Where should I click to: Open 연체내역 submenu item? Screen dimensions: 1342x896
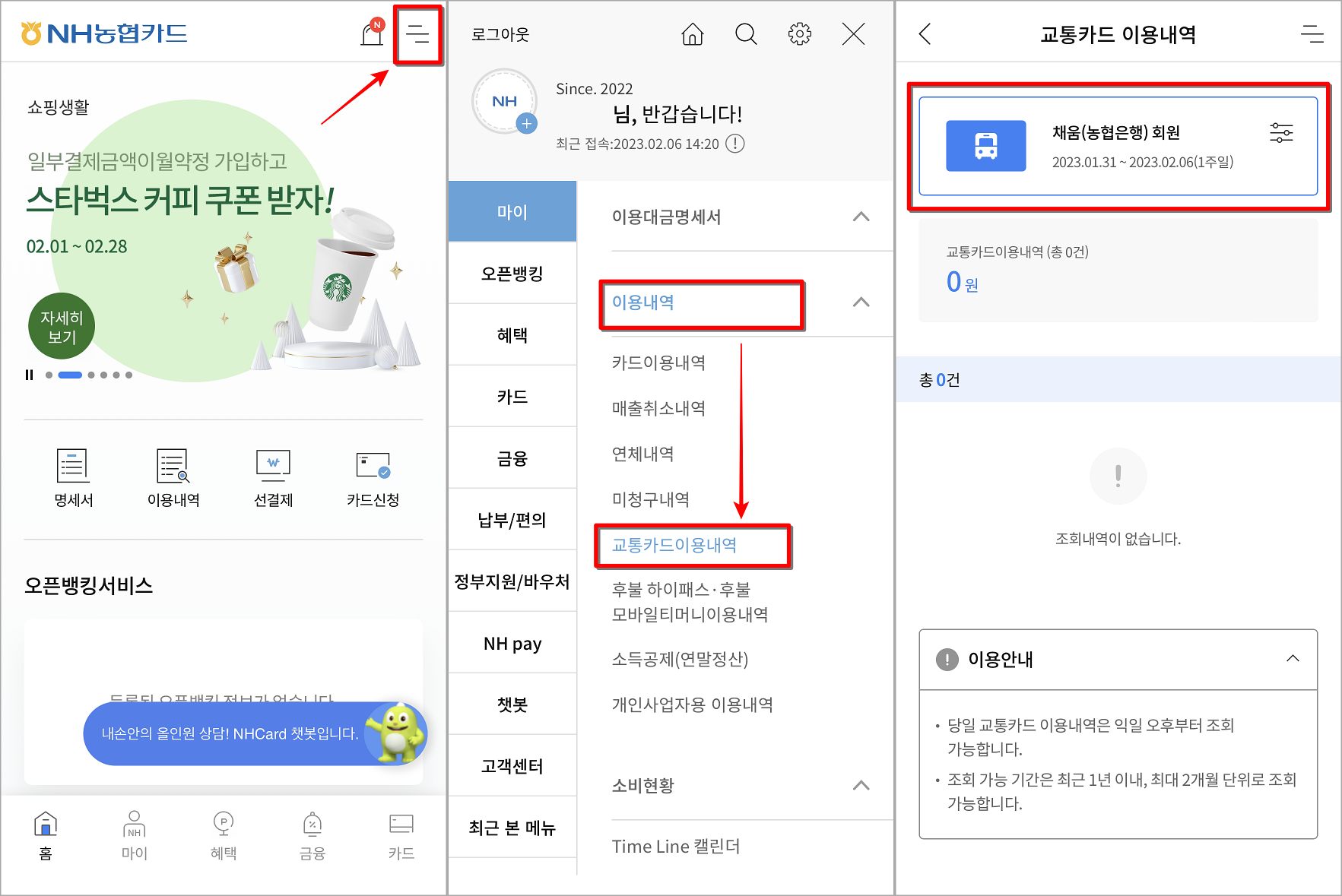643,454
